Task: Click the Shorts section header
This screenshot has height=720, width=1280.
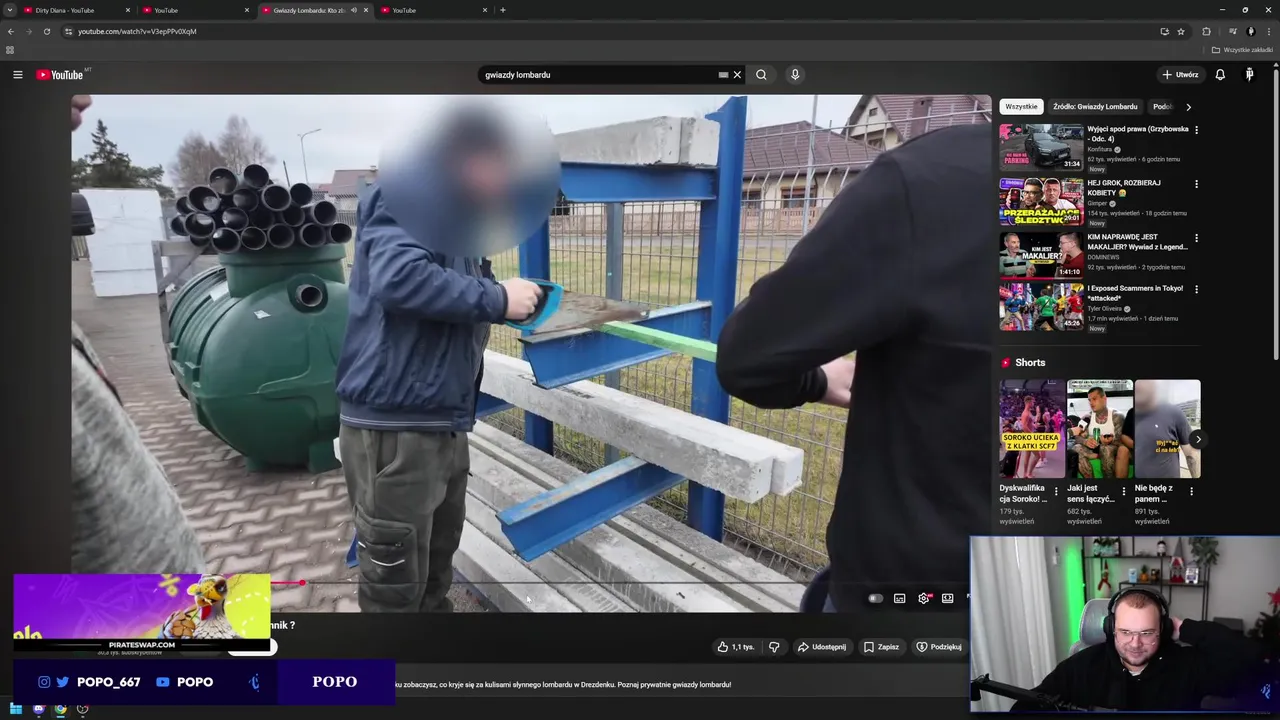Action: pos(1023,362)
